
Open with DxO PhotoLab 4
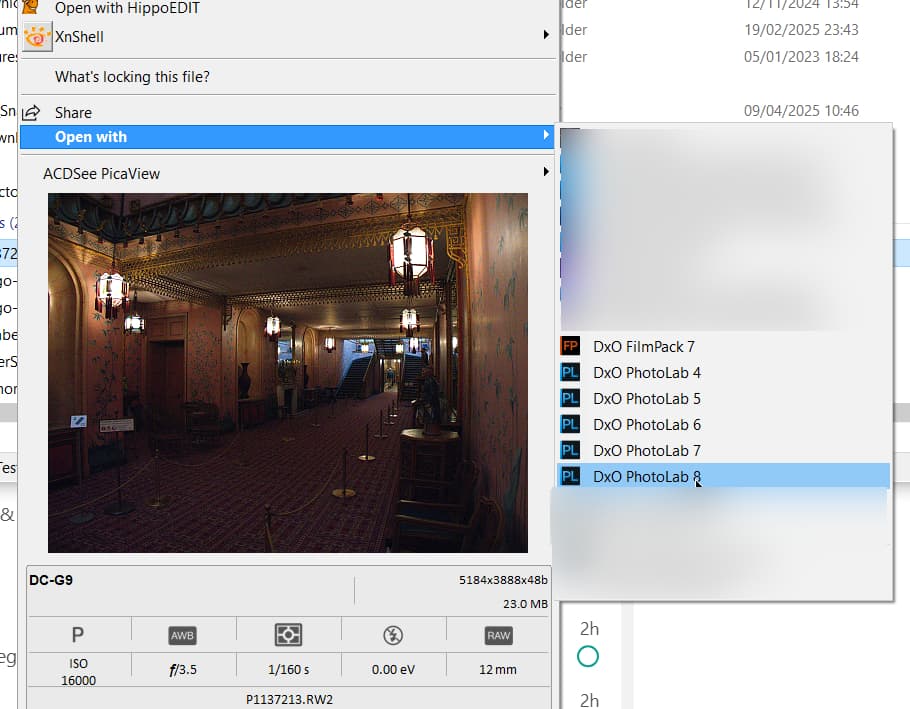pyautogui.click(x=723, y=372)
